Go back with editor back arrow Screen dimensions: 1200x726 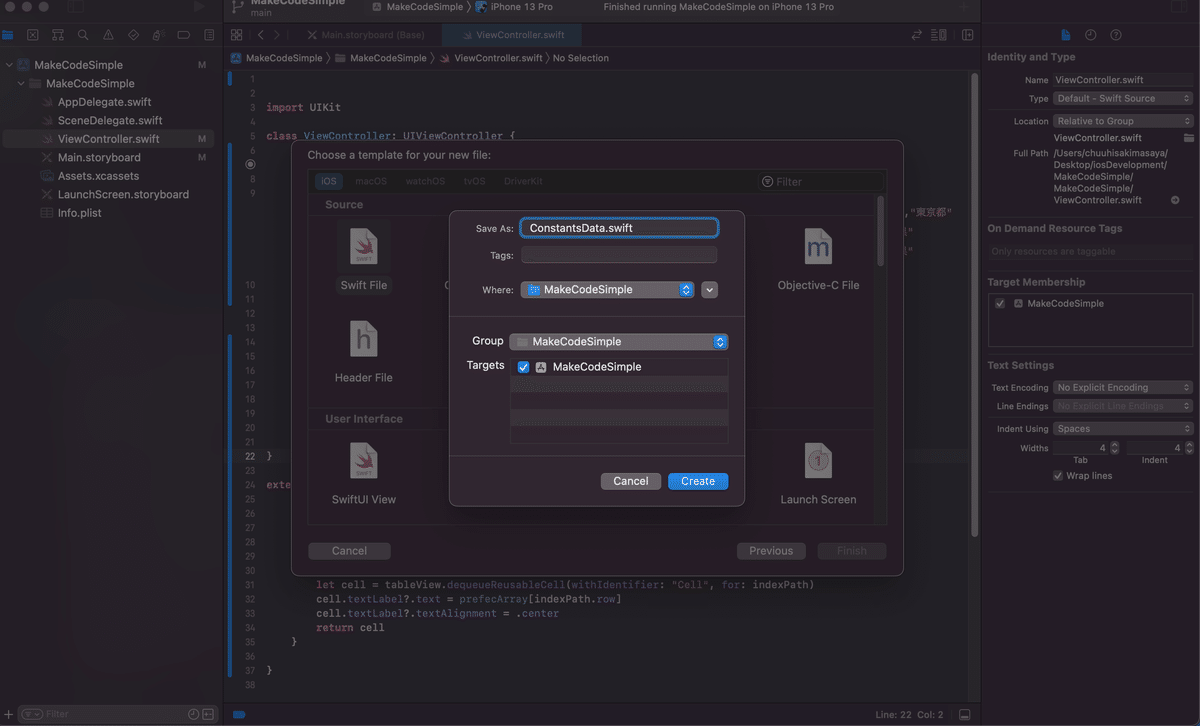(x=261, y=35)
